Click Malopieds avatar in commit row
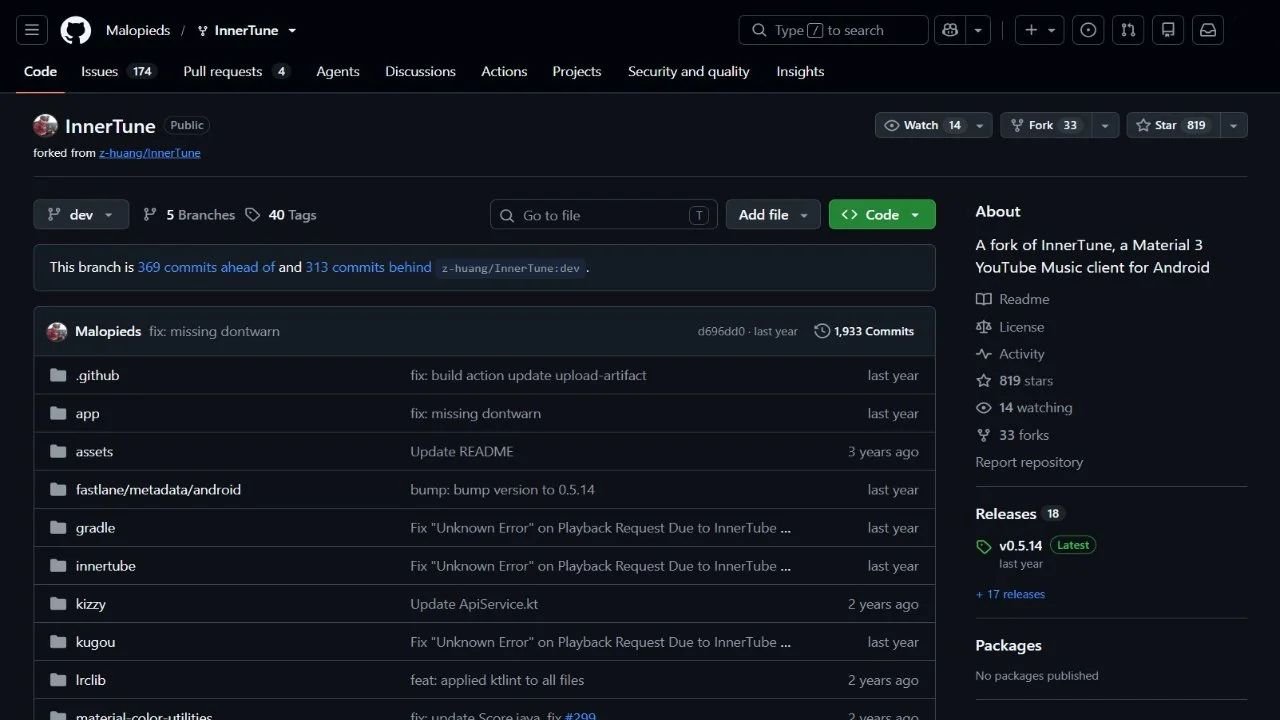Viewport: 1280px width, 720px height. tap(57, 331)
